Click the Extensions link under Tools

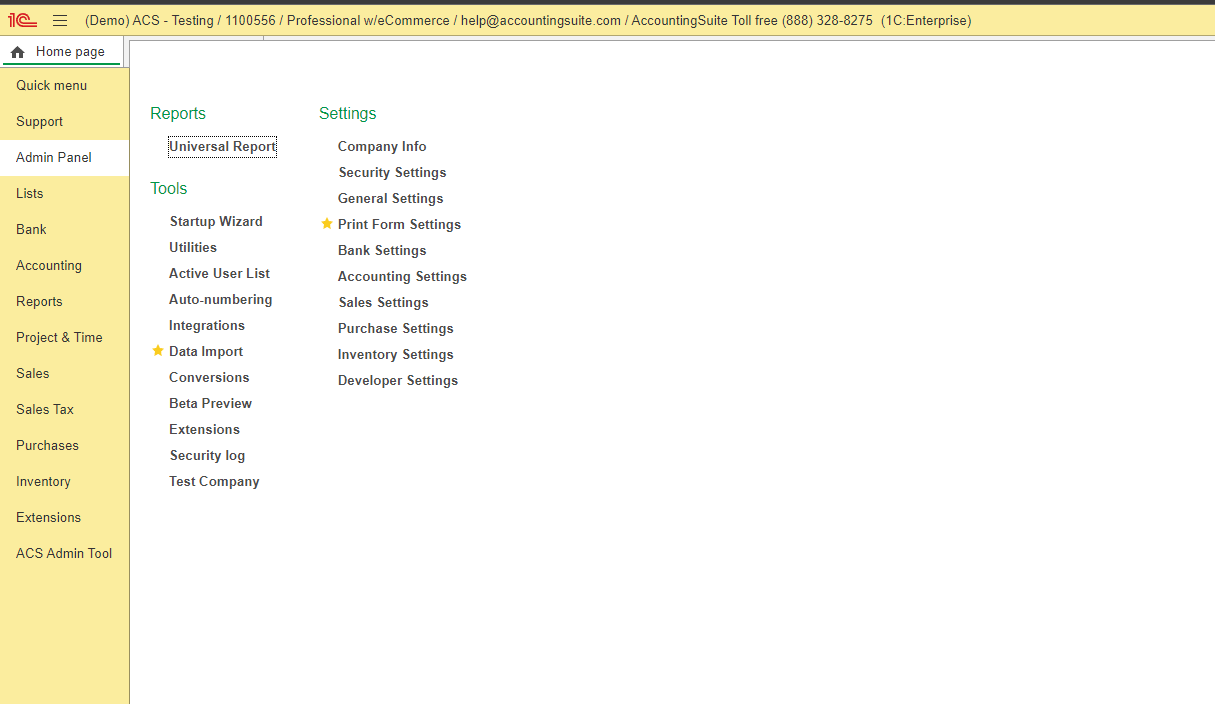(204, 430)
